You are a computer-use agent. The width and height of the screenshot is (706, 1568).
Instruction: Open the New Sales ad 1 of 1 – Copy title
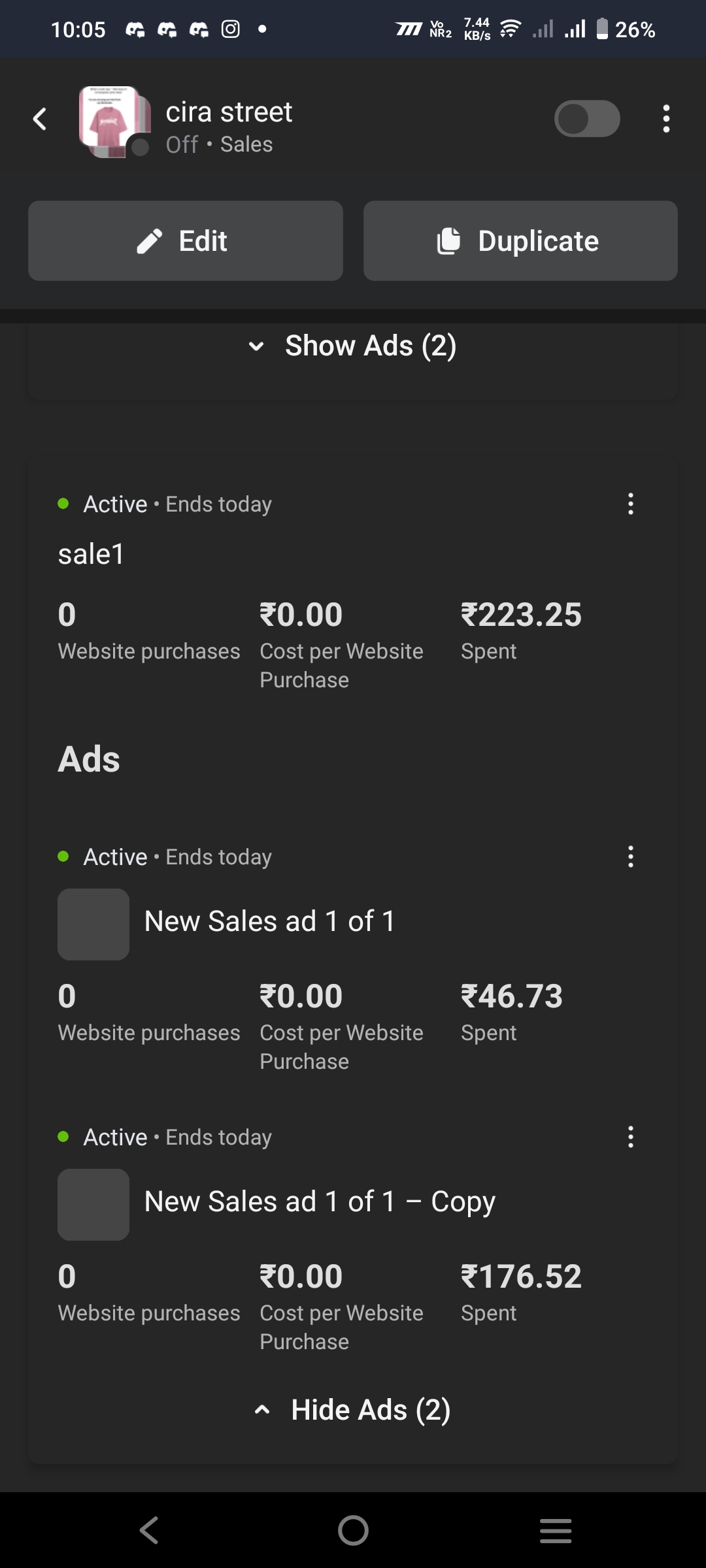[x=320, y=1202]
